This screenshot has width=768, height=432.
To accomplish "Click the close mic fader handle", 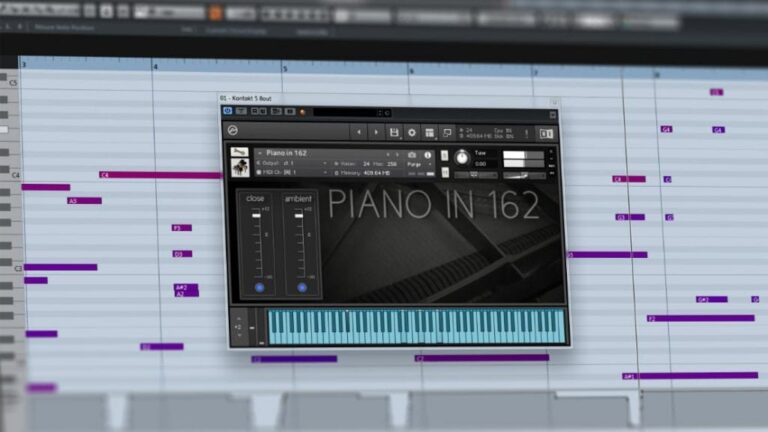I will (x=256, y=215).
